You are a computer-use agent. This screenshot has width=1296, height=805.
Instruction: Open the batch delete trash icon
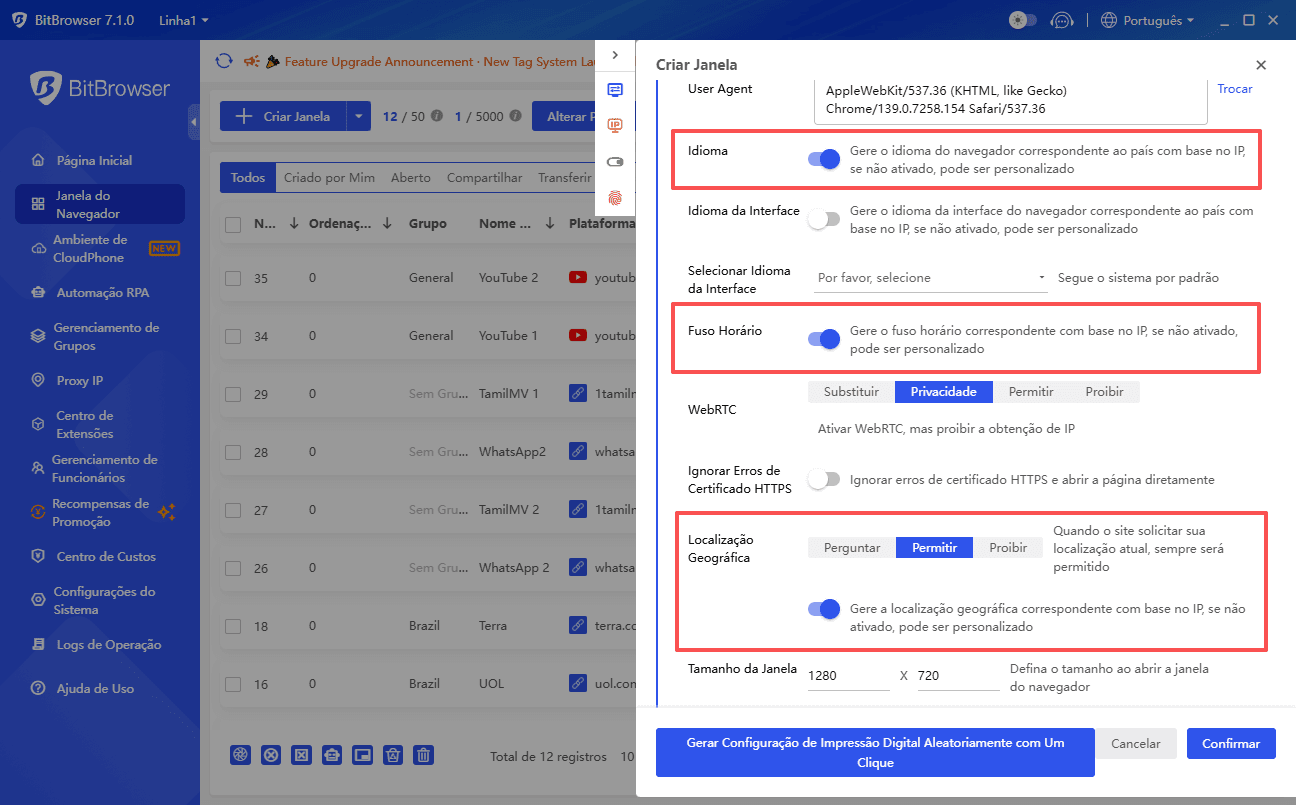pyautogui.click(x=424, y=755)
